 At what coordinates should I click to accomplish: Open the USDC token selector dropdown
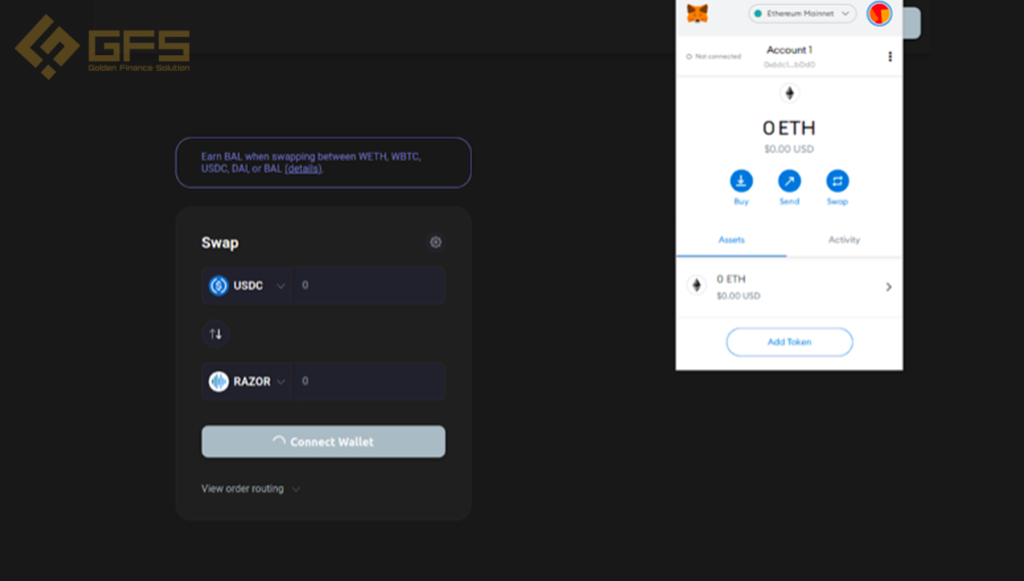pyautogui.click(x=247, y=285)
